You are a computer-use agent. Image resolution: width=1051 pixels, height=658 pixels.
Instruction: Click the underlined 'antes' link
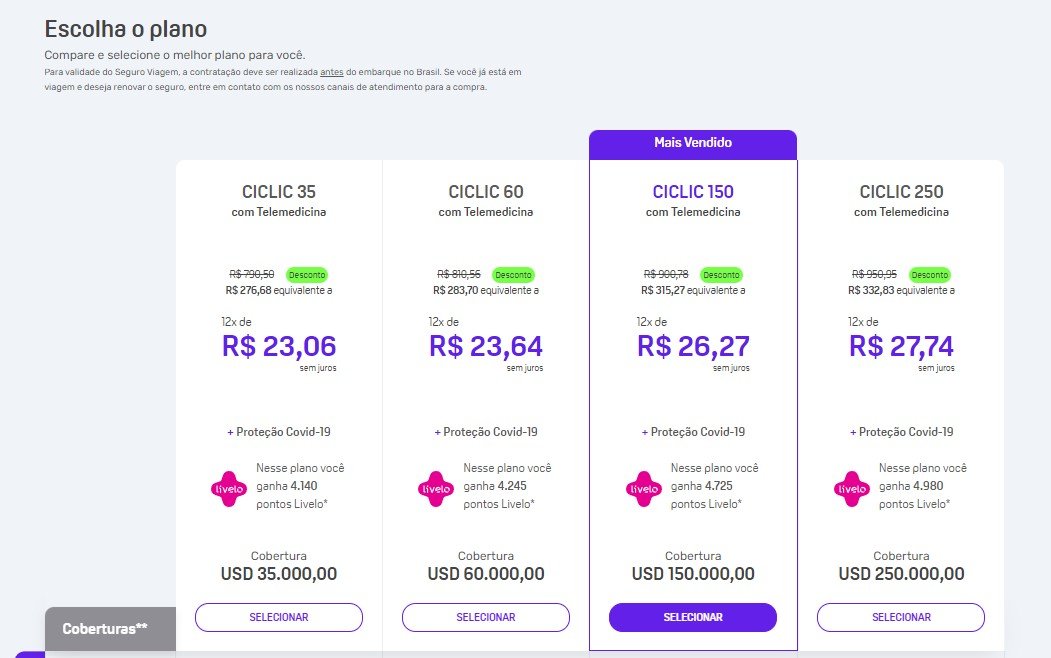pos(332,72)
